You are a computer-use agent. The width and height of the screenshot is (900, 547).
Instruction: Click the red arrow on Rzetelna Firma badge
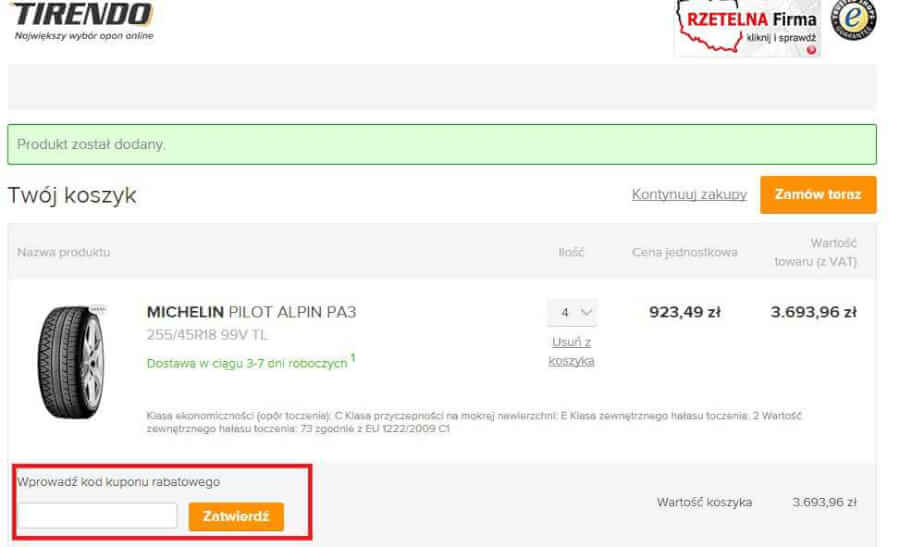811,50
